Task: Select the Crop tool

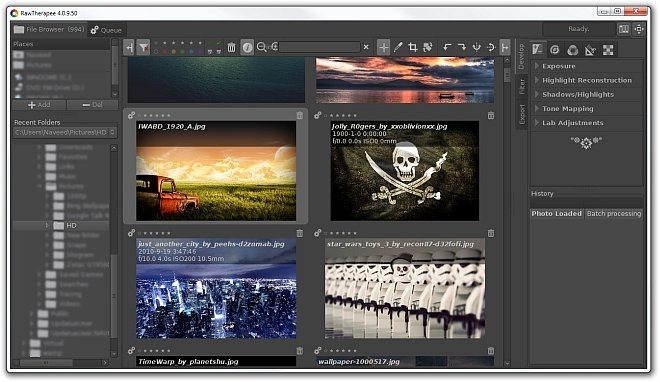Action: 412,47
